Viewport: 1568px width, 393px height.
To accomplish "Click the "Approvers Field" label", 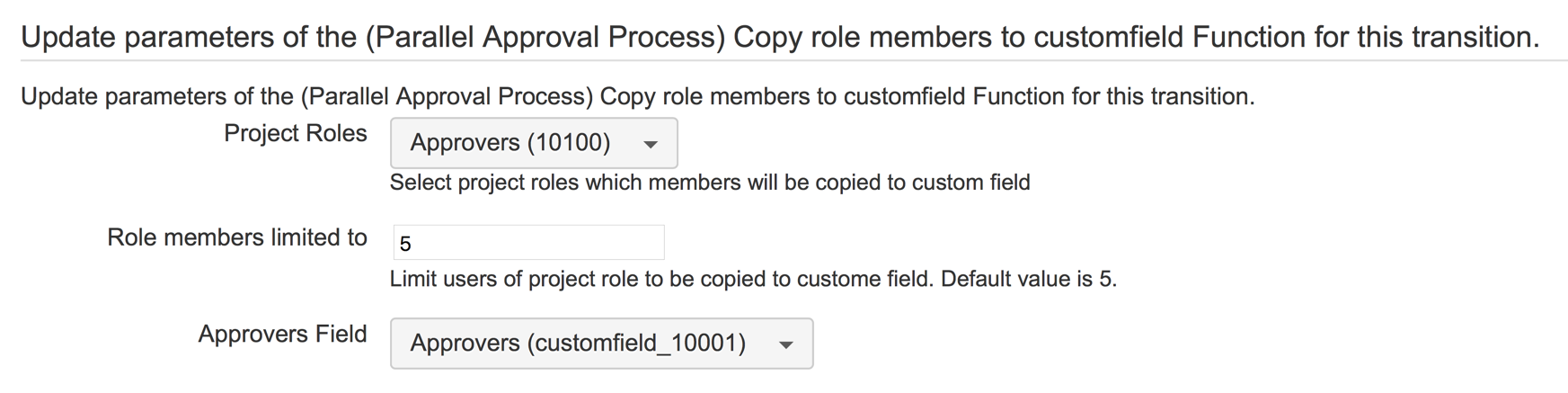I will click(282, 335).
